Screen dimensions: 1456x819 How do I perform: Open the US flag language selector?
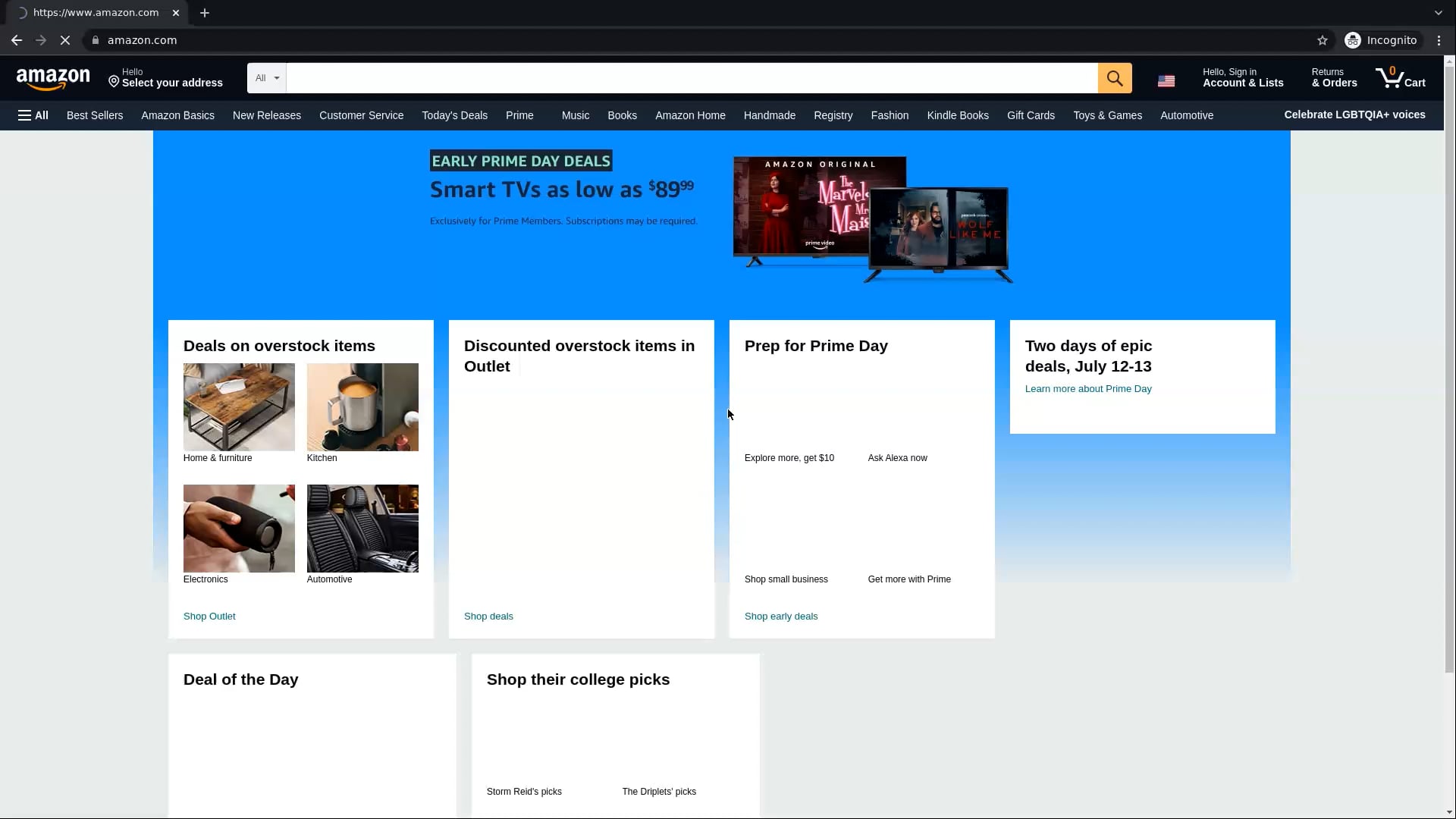pyautogui.click(x=1166, y=80)
